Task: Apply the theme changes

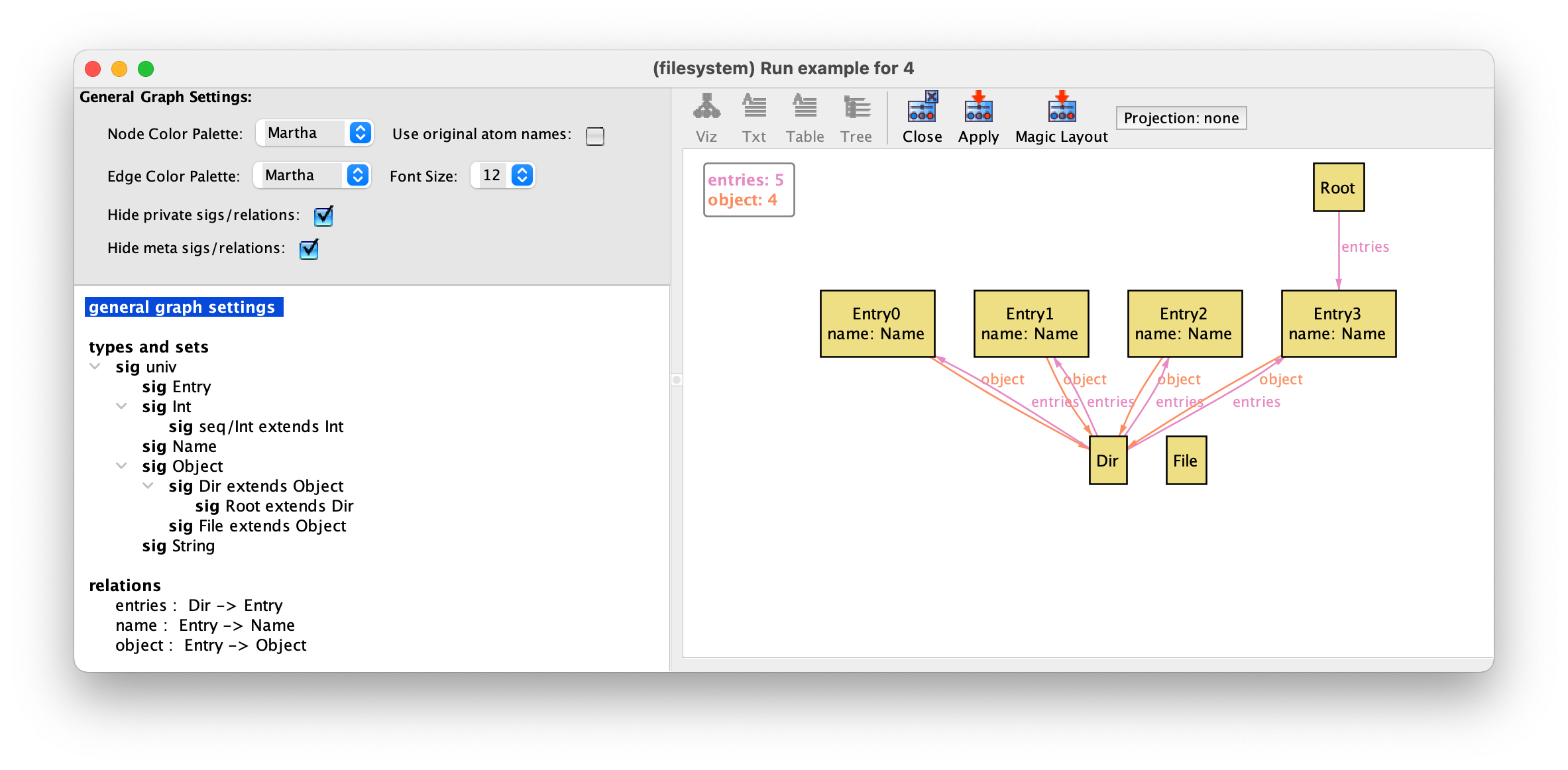Action: tap(978, 119)
